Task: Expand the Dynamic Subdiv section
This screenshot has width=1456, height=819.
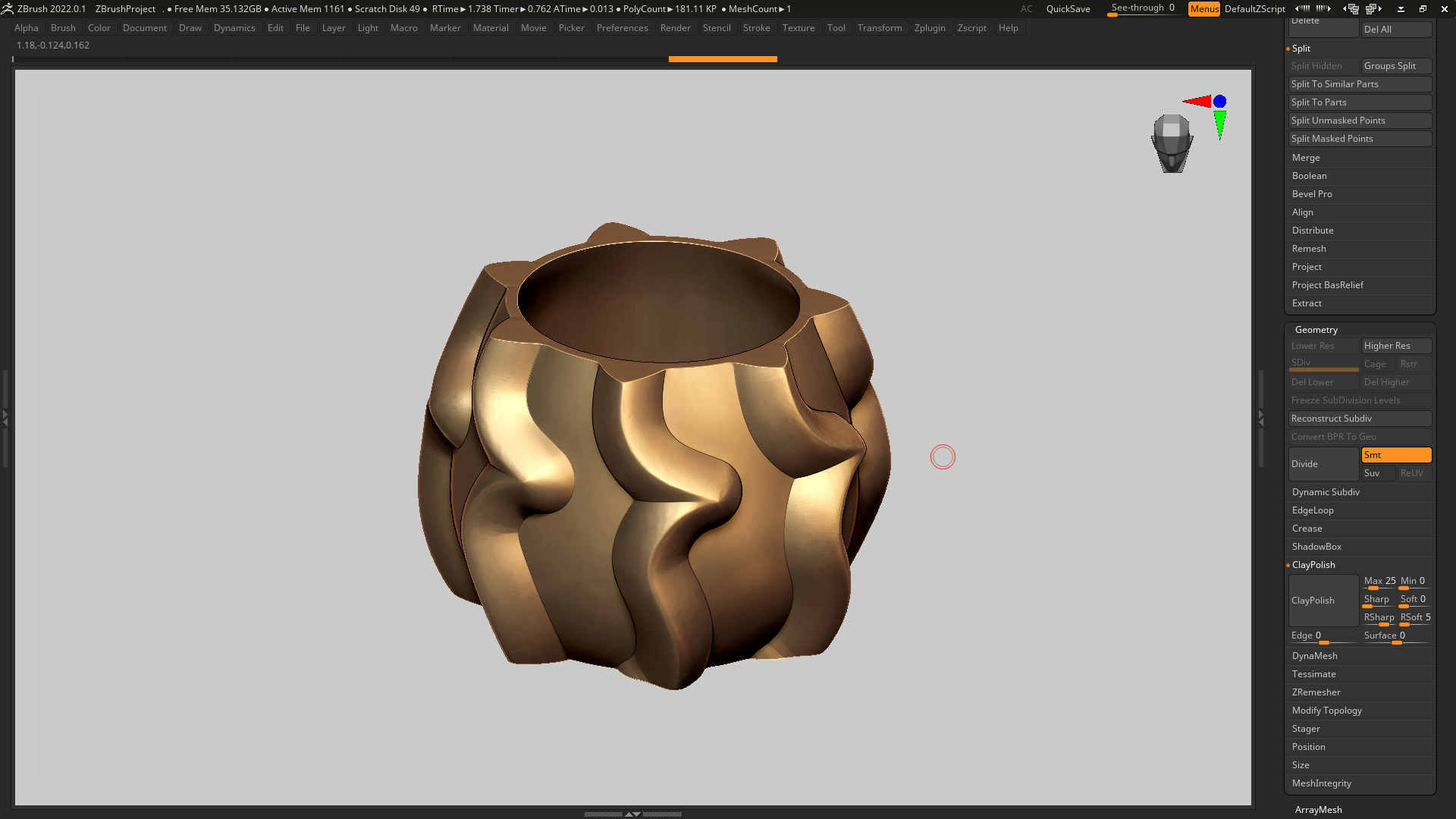Action: coord(1326,492)
